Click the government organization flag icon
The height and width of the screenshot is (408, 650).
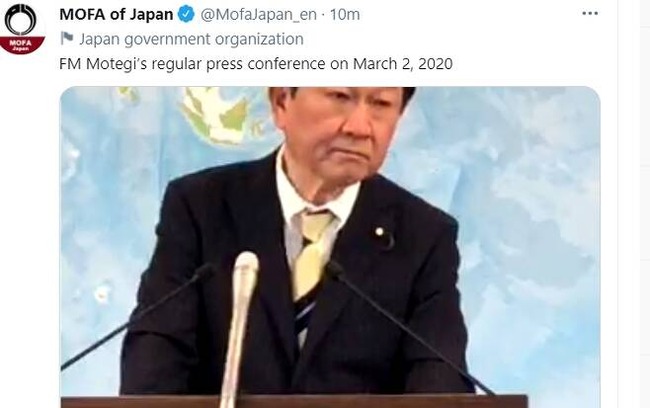click(66, 39)
